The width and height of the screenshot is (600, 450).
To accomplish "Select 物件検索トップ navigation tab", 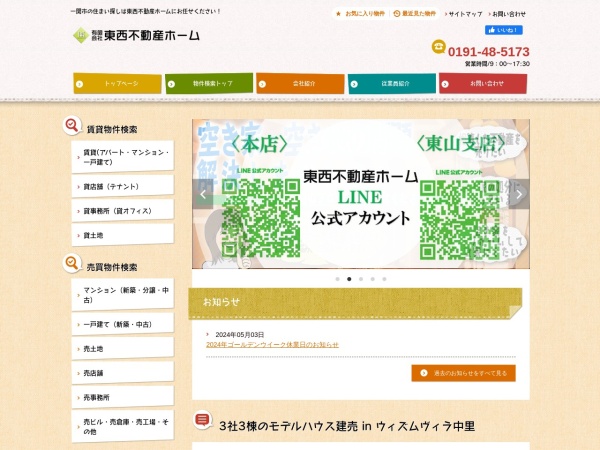I will click(209, 83).
